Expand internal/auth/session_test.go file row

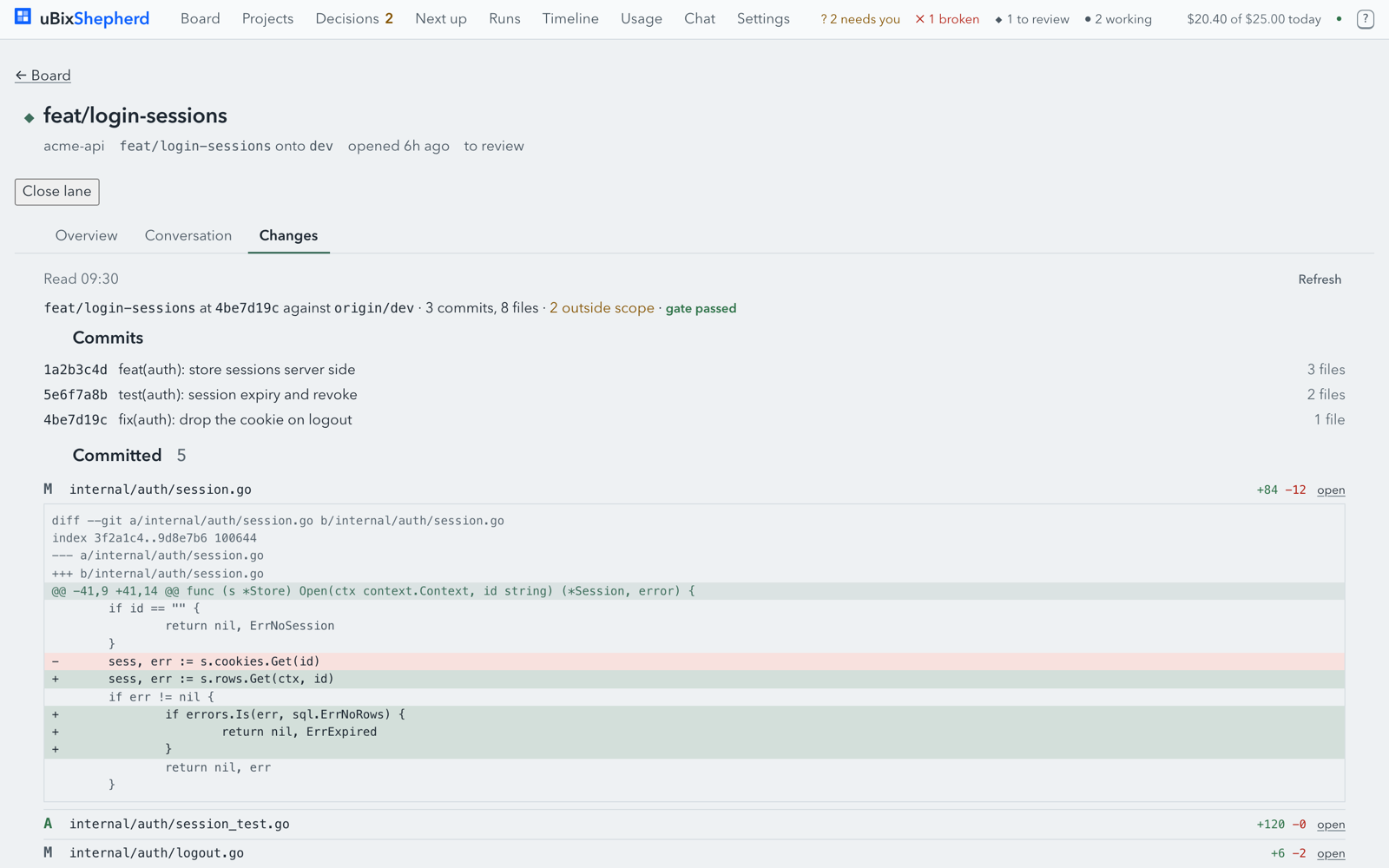[x=180, y=824]
